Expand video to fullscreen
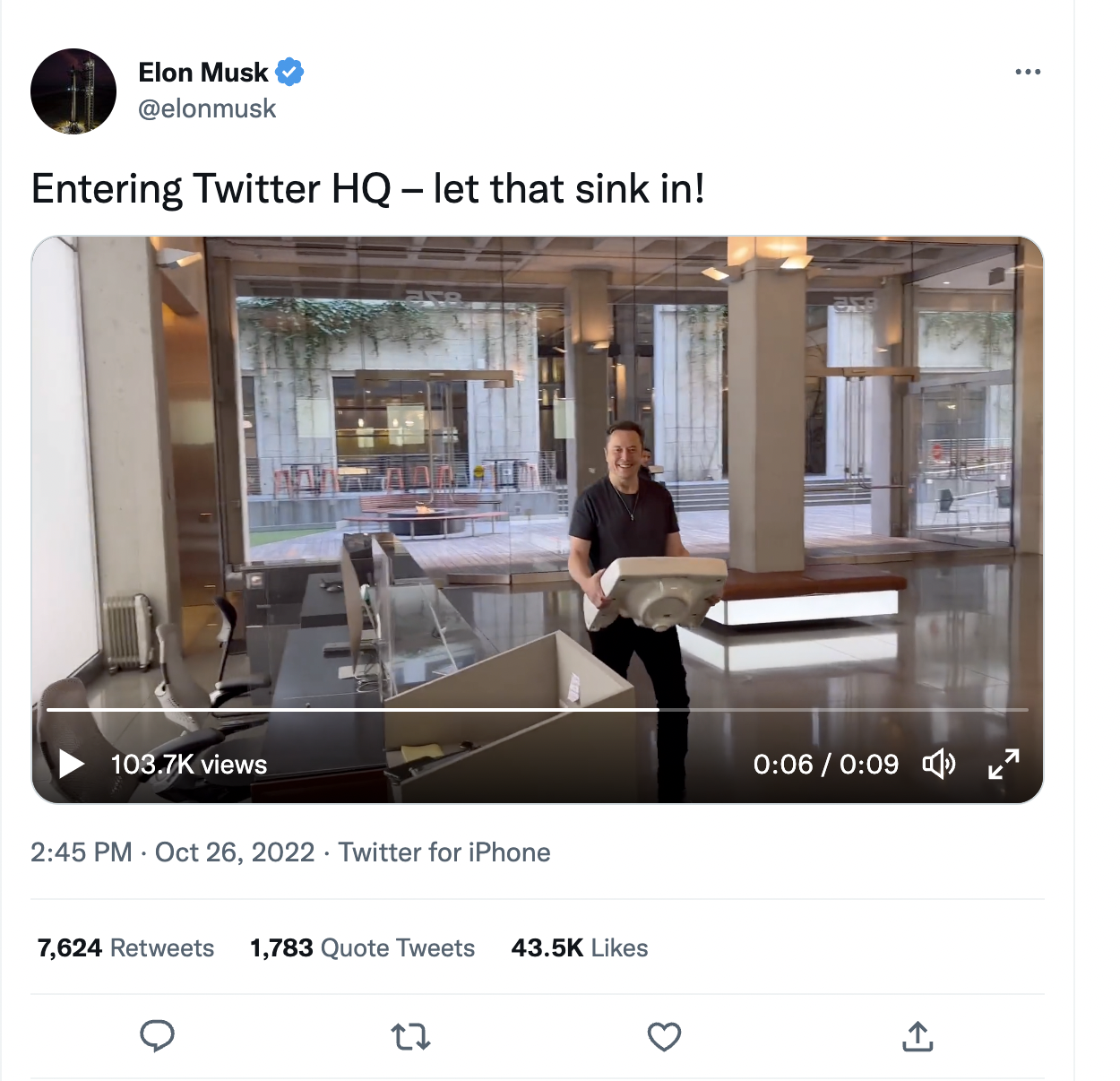Viewport: 1120px width, 1081px height. (1004, 765)
